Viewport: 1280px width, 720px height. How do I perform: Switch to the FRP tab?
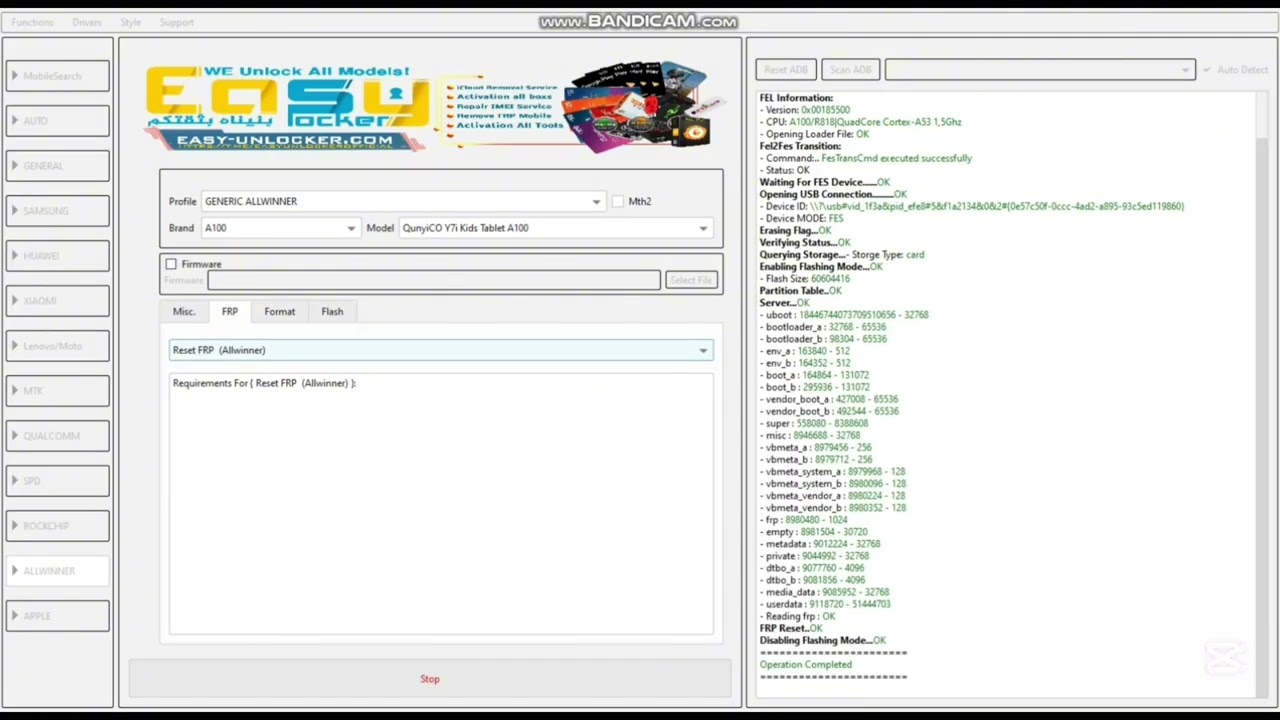click(230, 312)
